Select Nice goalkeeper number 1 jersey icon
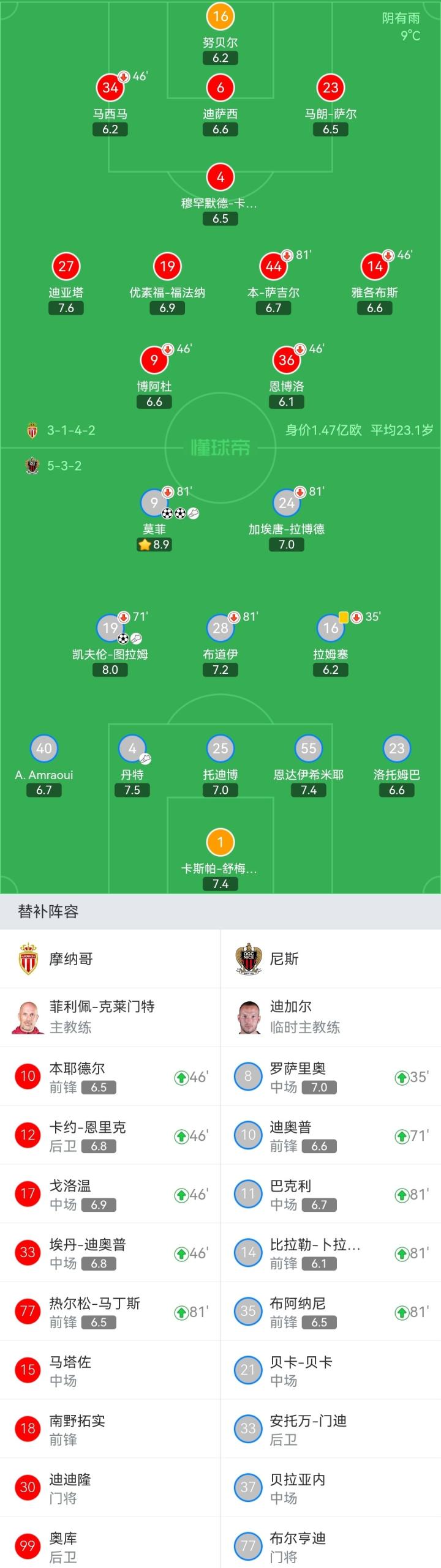The image size is (441, 1568). pyautogui.click(x=221, y=842)
